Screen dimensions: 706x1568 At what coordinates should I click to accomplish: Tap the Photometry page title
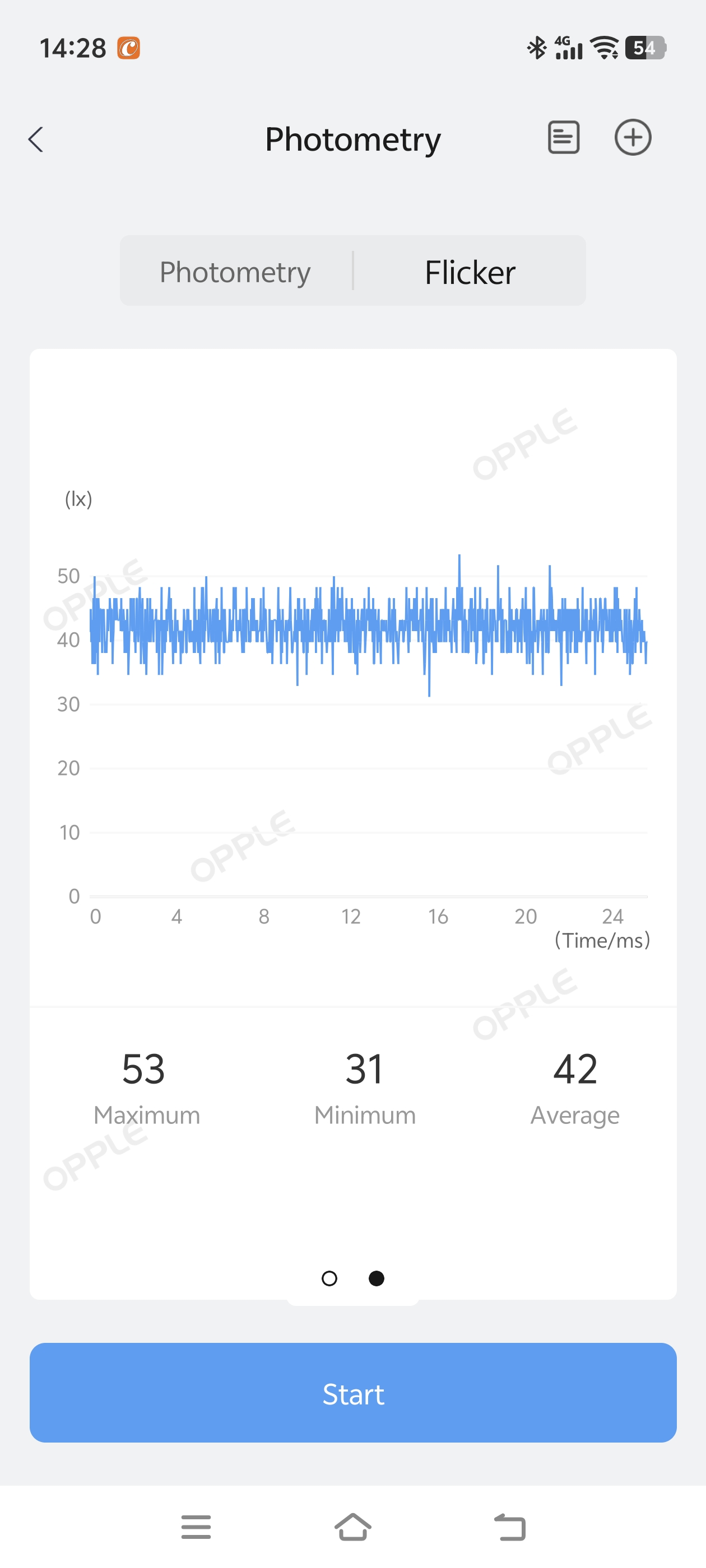352,139
